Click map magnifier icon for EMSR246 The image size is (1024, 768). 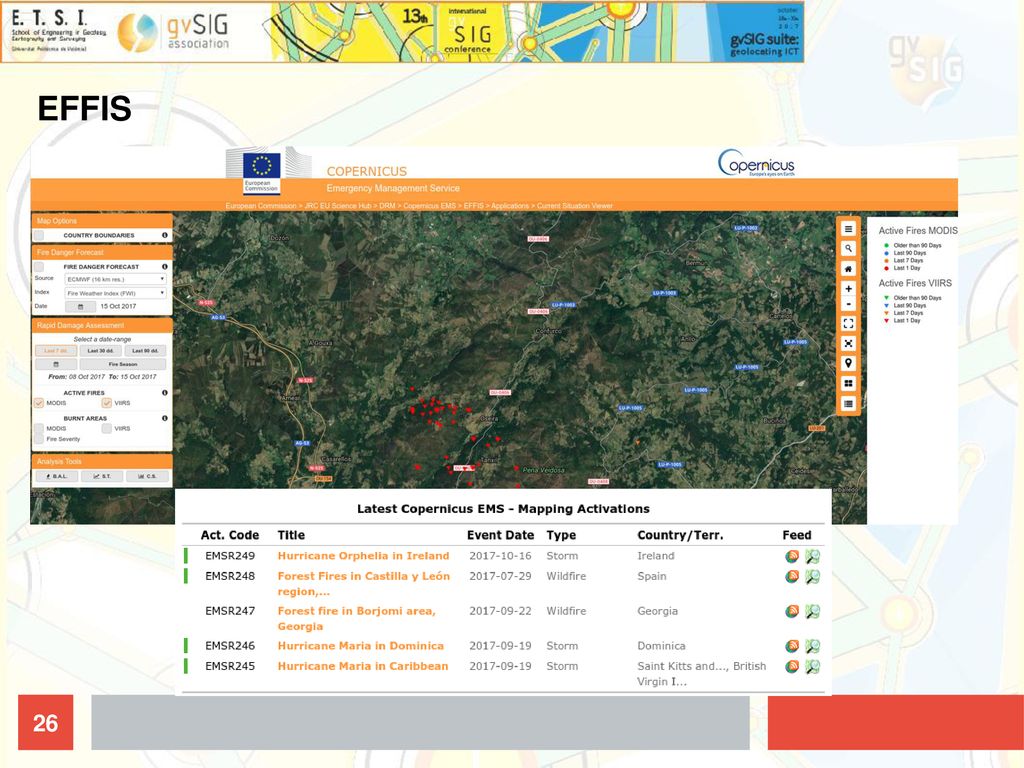click(812, 646)
